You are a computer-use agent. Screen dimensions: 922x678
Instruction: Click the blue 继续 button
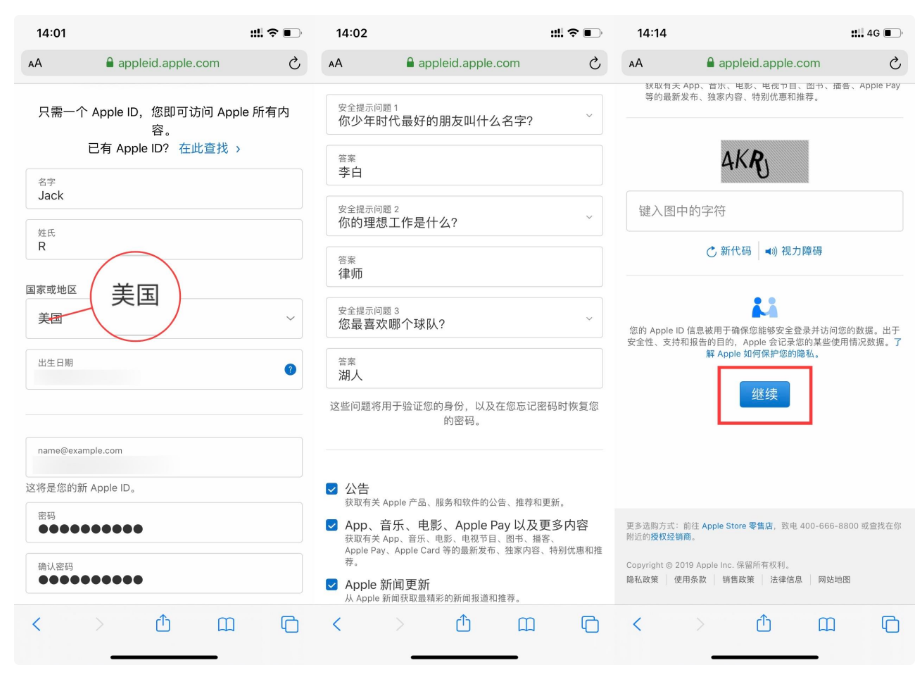[764, 394]
